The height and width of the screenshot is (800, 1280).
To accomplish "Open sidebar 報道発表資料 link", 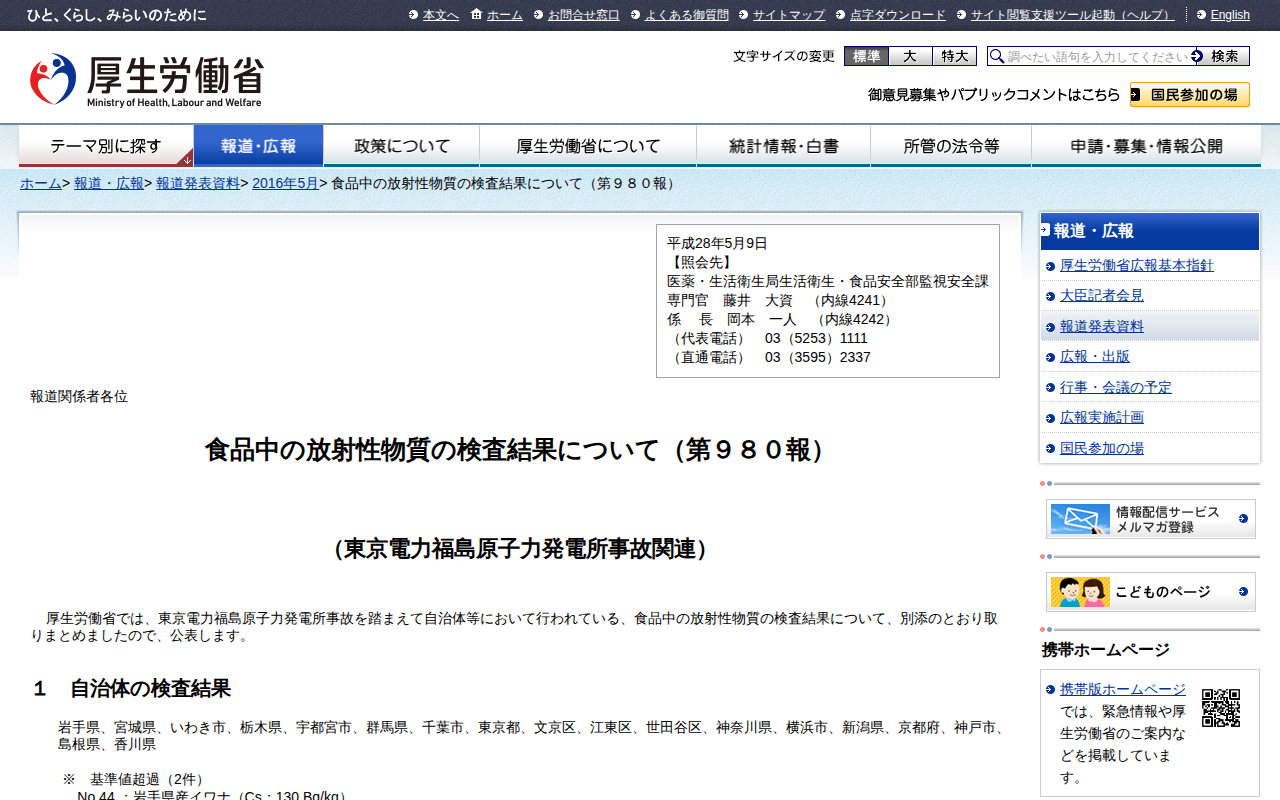I will [x=1102, y=326].
